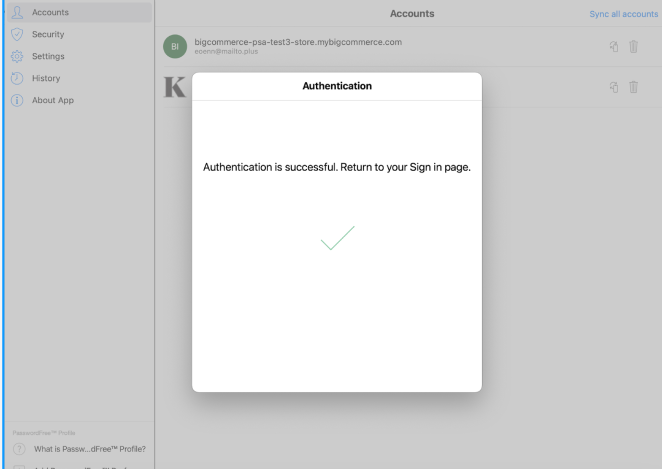Click the green success checkmark
The image size is (662, 469).
tap(337, 240)
